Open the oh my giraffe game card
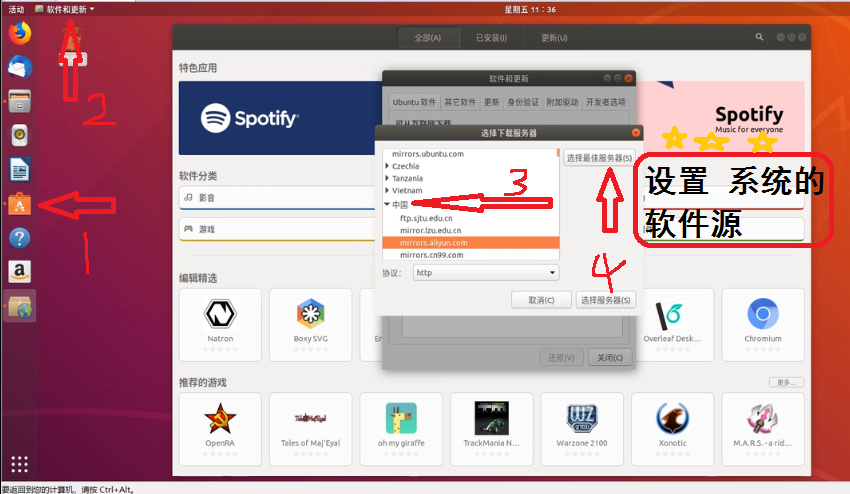The image size is (850, 494). point(401,429)
